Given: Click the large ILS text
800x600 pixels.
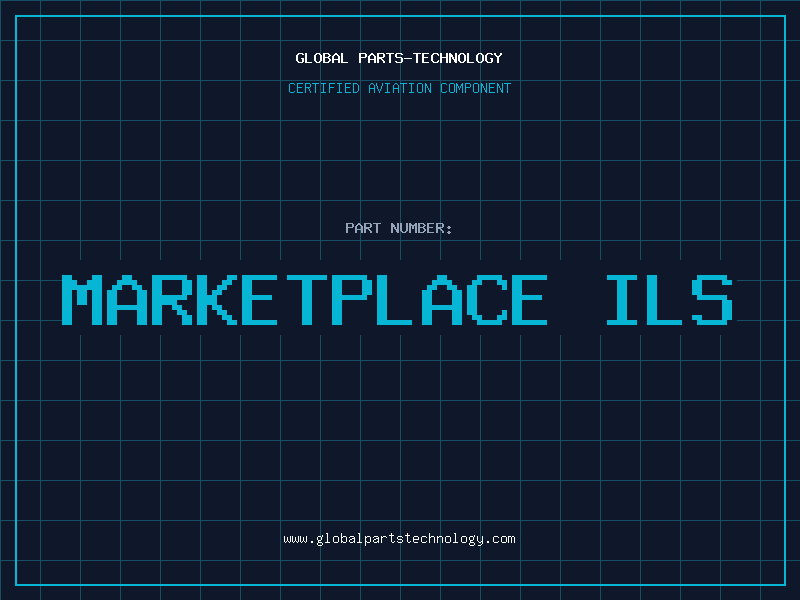Looking at the screenshot, I should pyautogui.click(x=670, y=300).
